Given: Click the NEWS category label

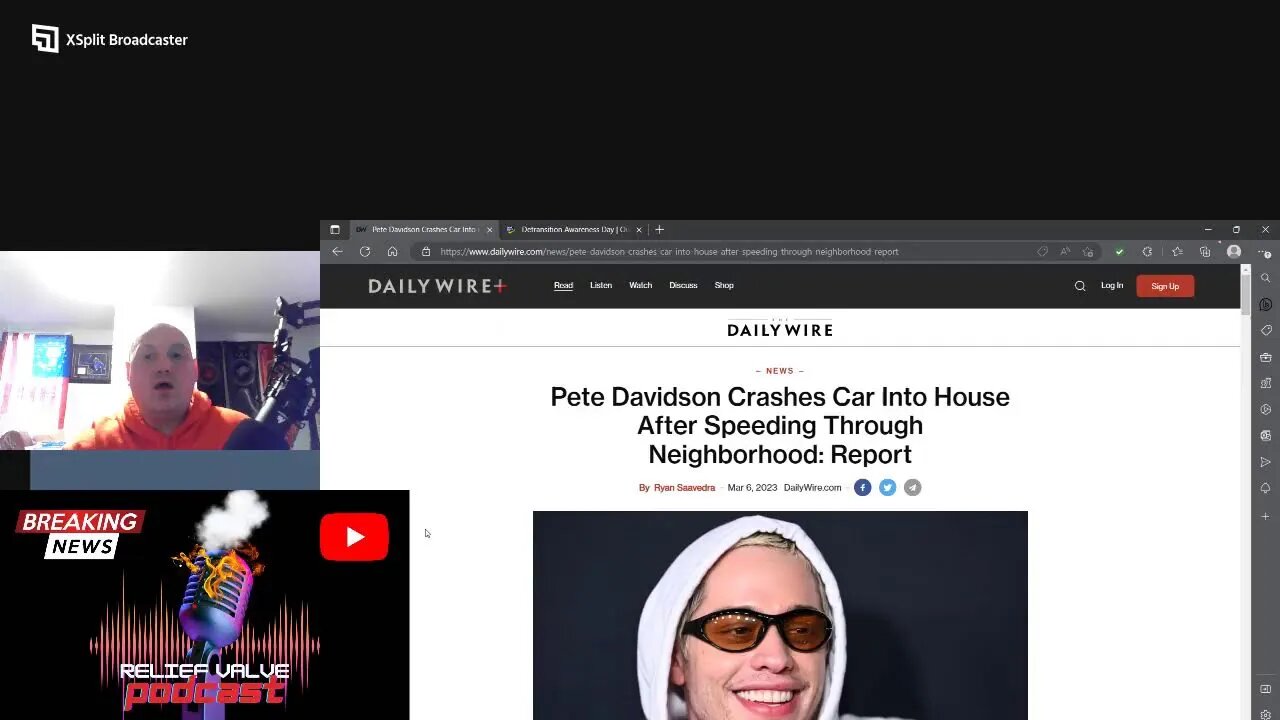Looking at the screenshot, I should 780,371.
